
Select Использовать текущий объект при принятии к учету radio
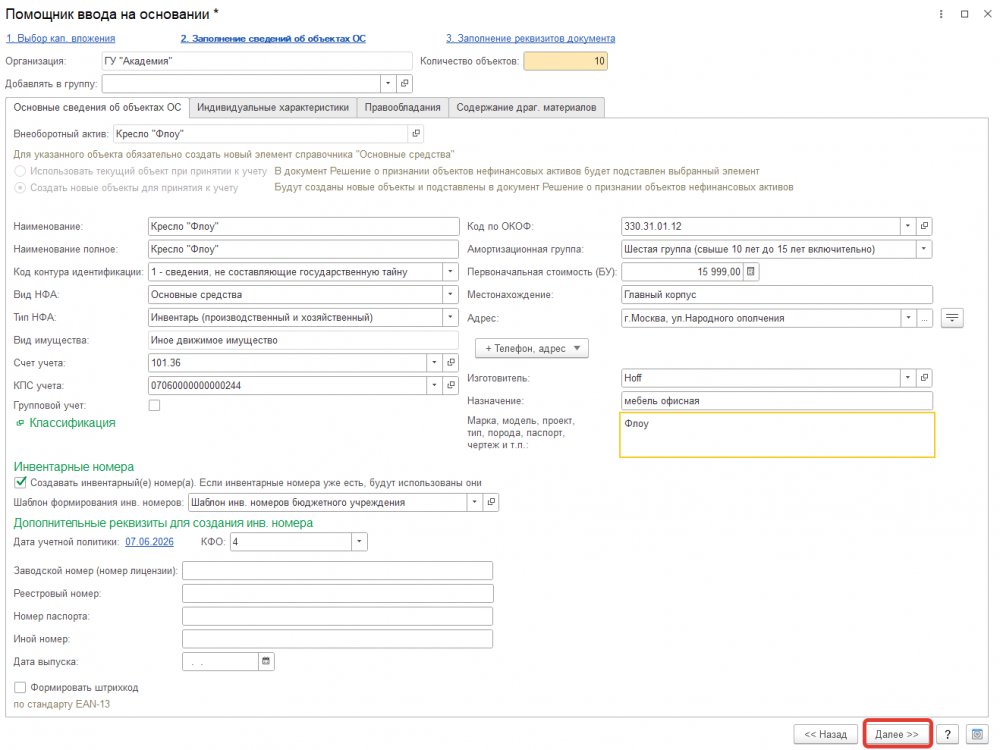[20, 171]
